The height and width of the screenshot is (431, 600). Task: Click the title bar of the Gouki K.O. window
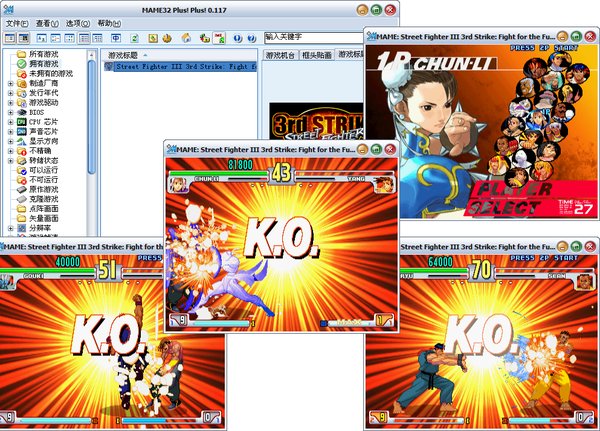tap(82, 247)
